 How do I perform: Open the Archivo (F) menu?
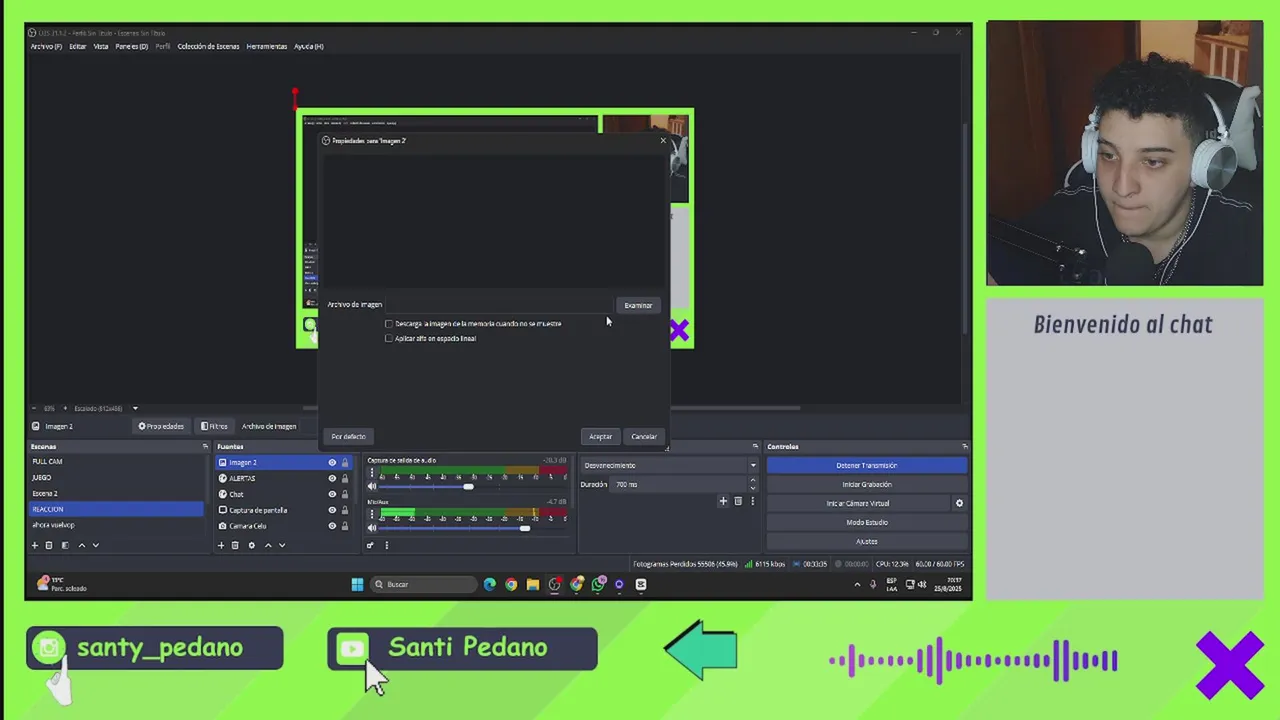pos(46,46)
